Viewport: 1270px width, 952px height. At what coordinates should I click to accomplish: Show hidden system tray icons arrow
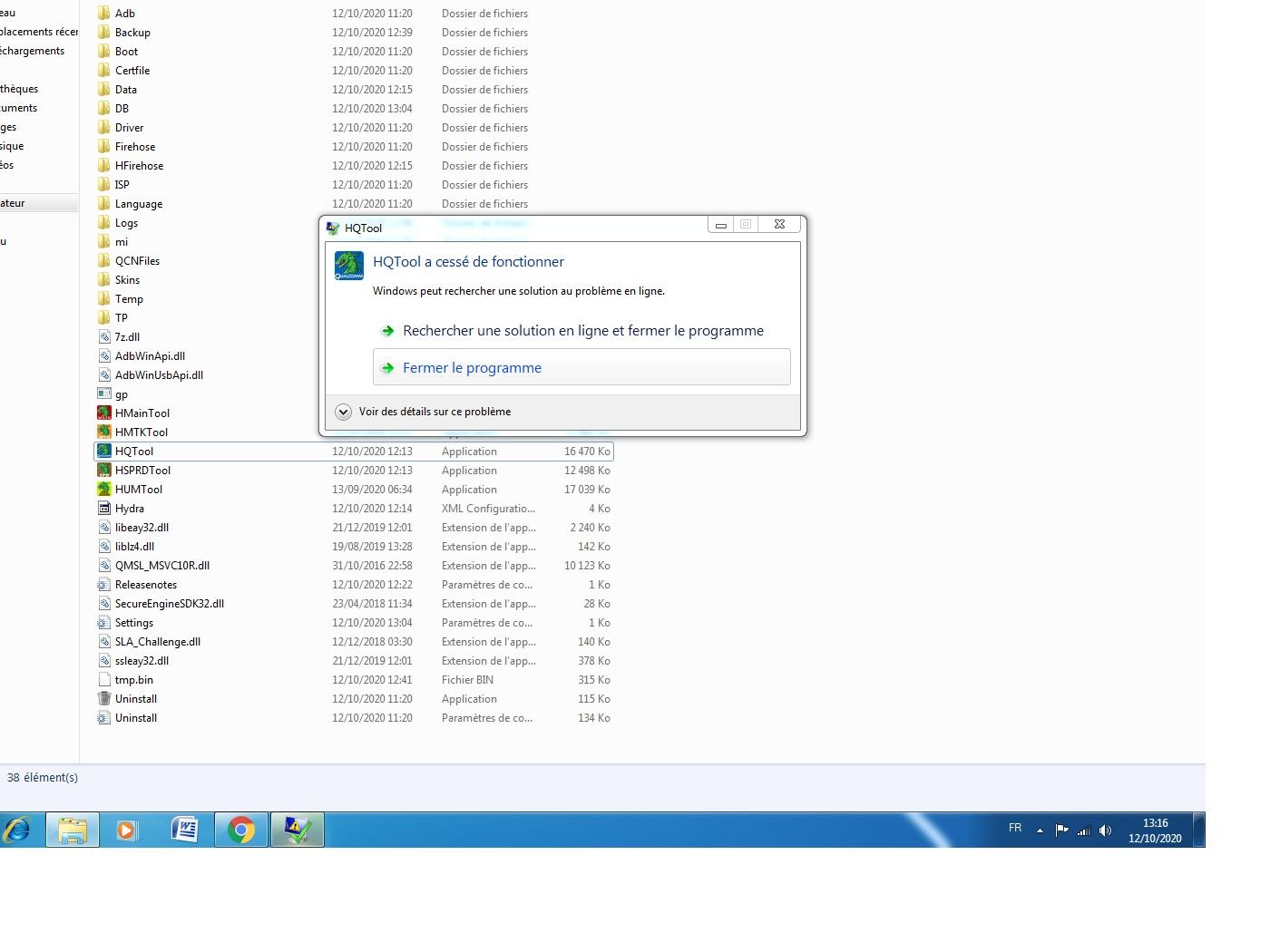(x=1040, y=831)
